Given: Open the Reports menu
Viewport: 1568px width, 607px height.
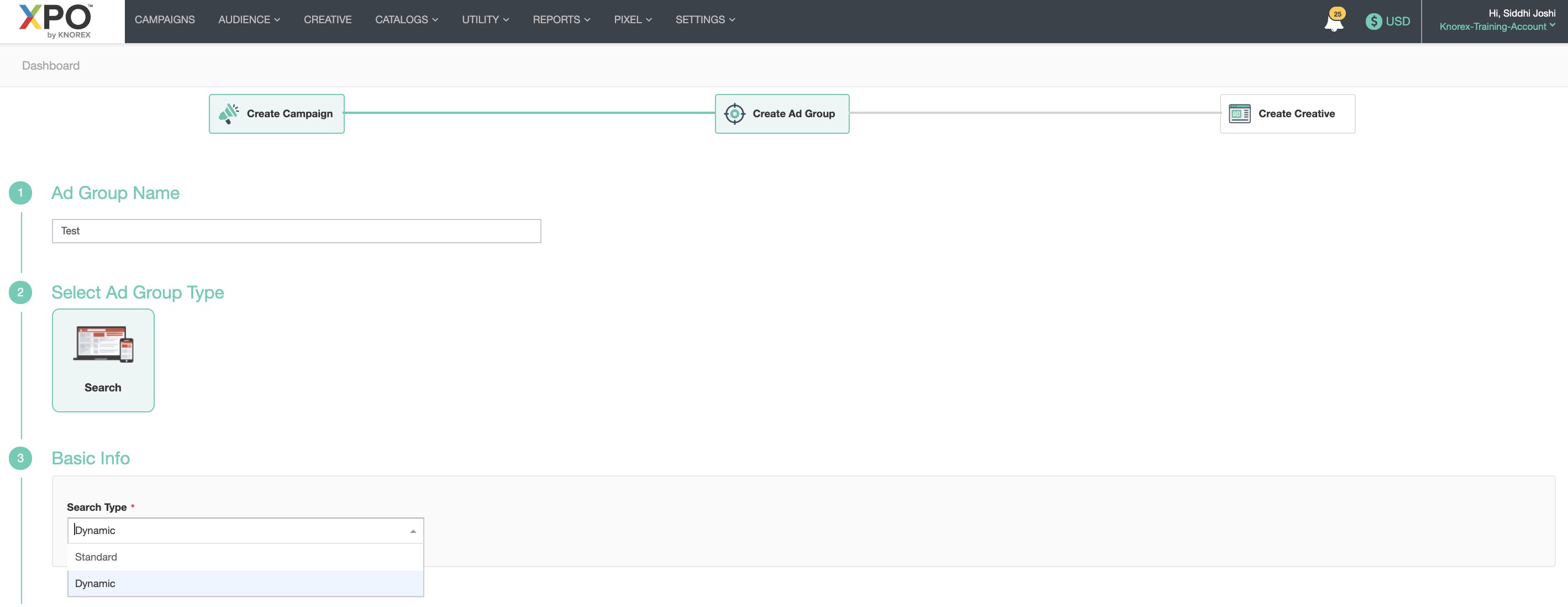Looking at the screenshot, I should tap(561, 19).
